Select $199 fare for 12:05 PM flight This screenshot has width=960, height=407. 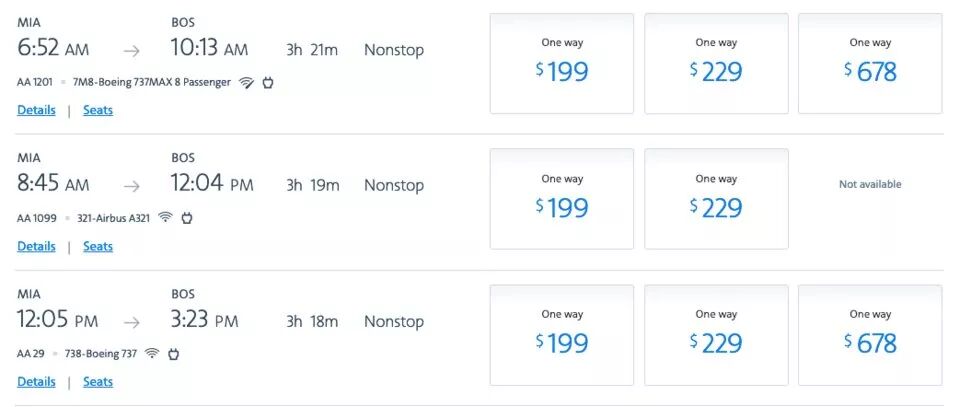coord(562,335)
